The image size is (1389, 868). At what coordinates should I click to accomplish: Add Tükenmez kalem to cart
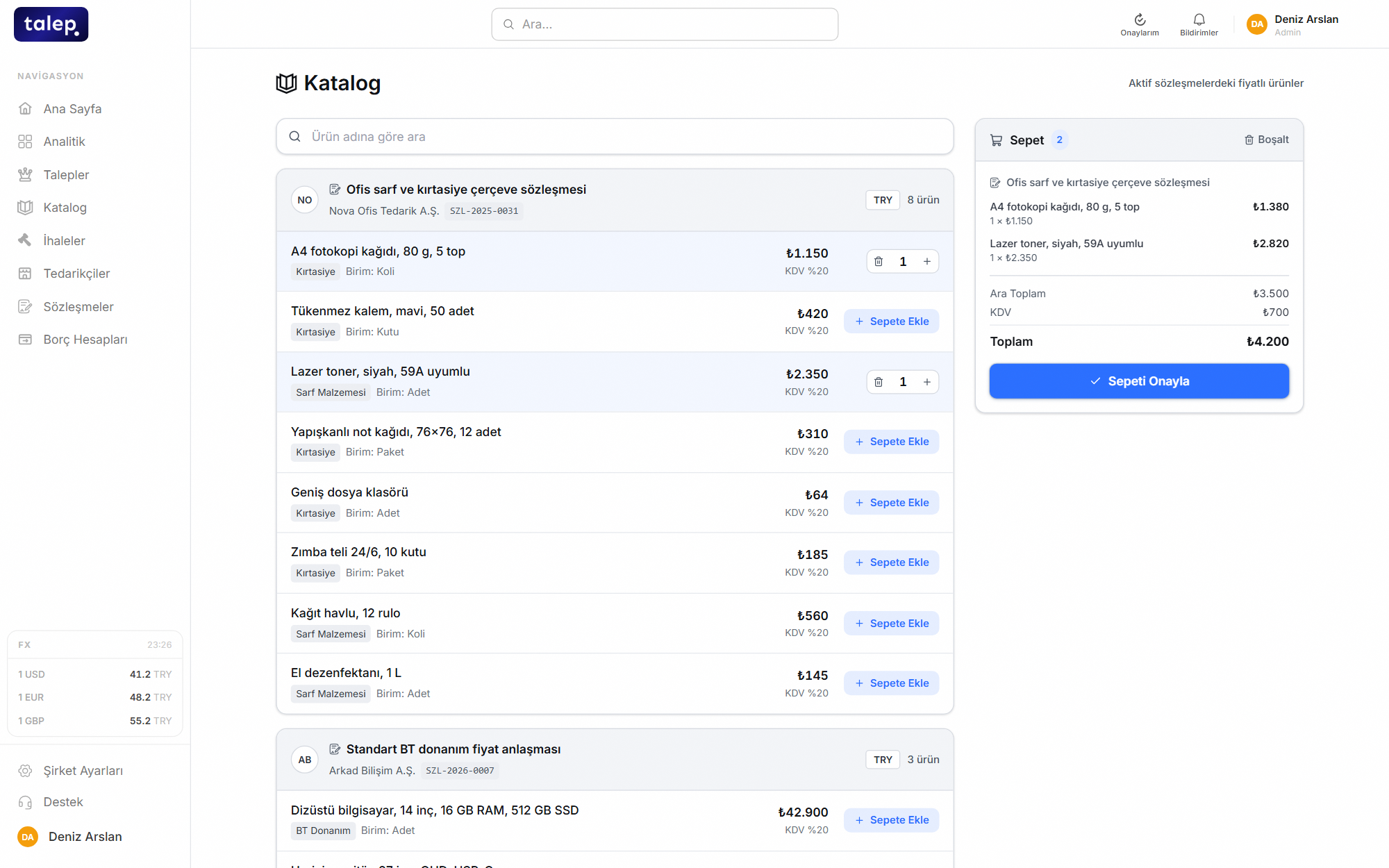click(892, 322)
